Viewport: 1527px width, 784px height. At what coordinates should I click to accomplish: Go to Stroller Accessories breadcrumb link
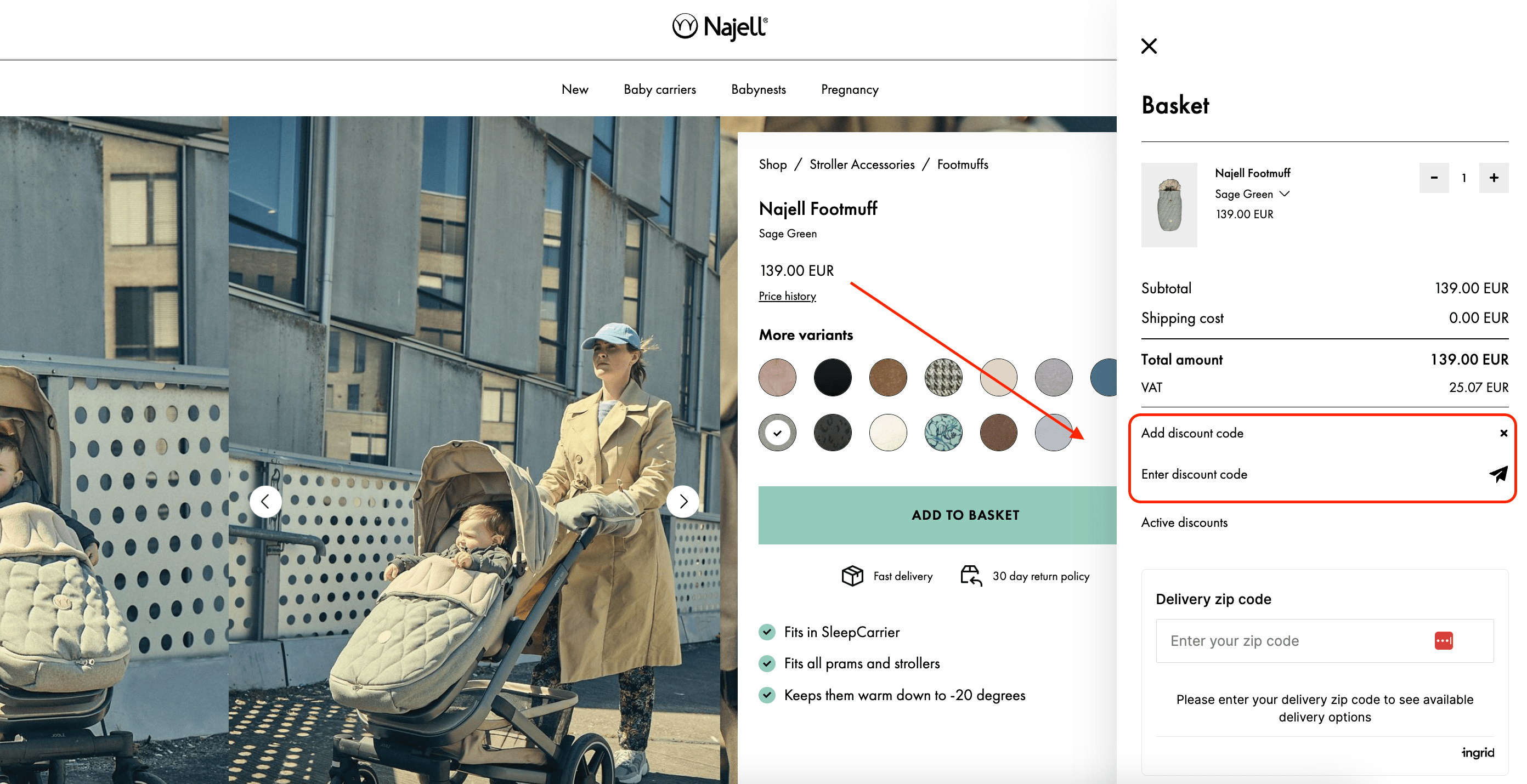pyautogui.click(x=861, y=164)
